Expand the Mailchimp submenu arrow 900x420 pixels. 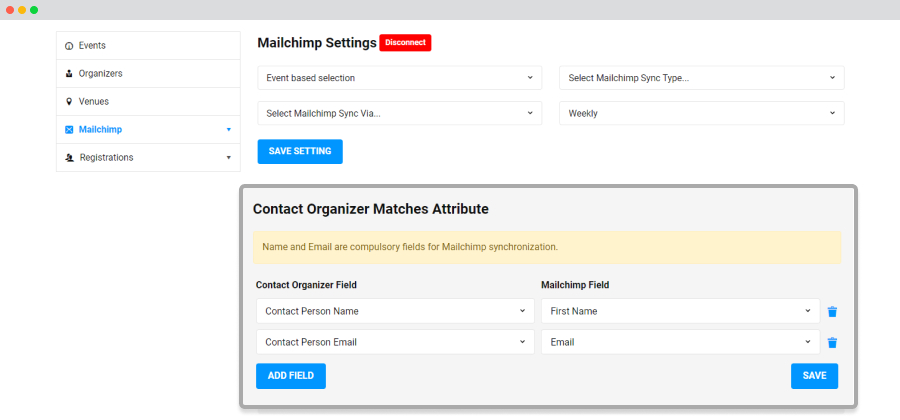click(x=228, y=130)
